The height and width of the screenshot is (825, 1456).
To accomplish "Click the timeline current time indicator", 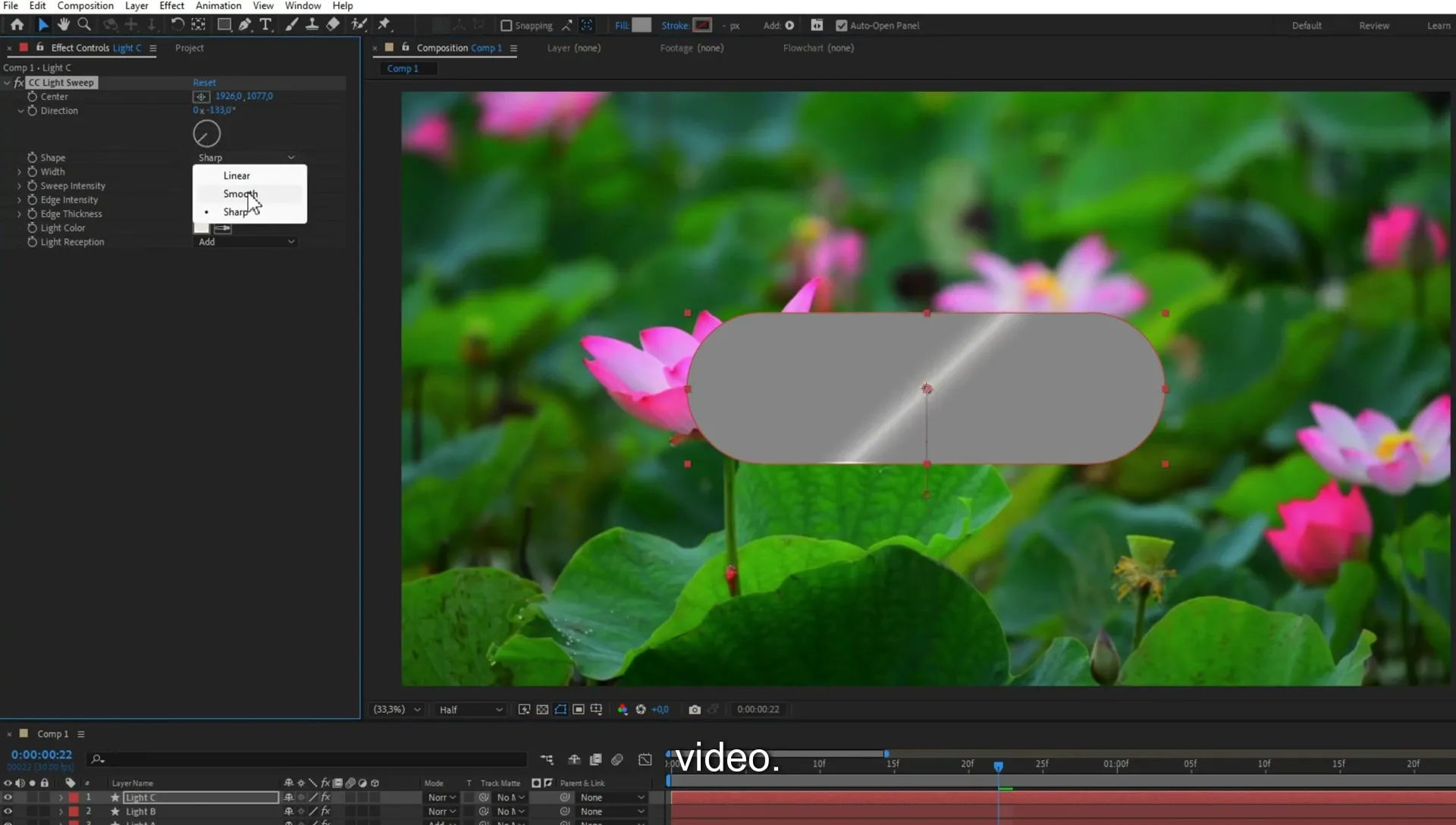I will 999,767.
